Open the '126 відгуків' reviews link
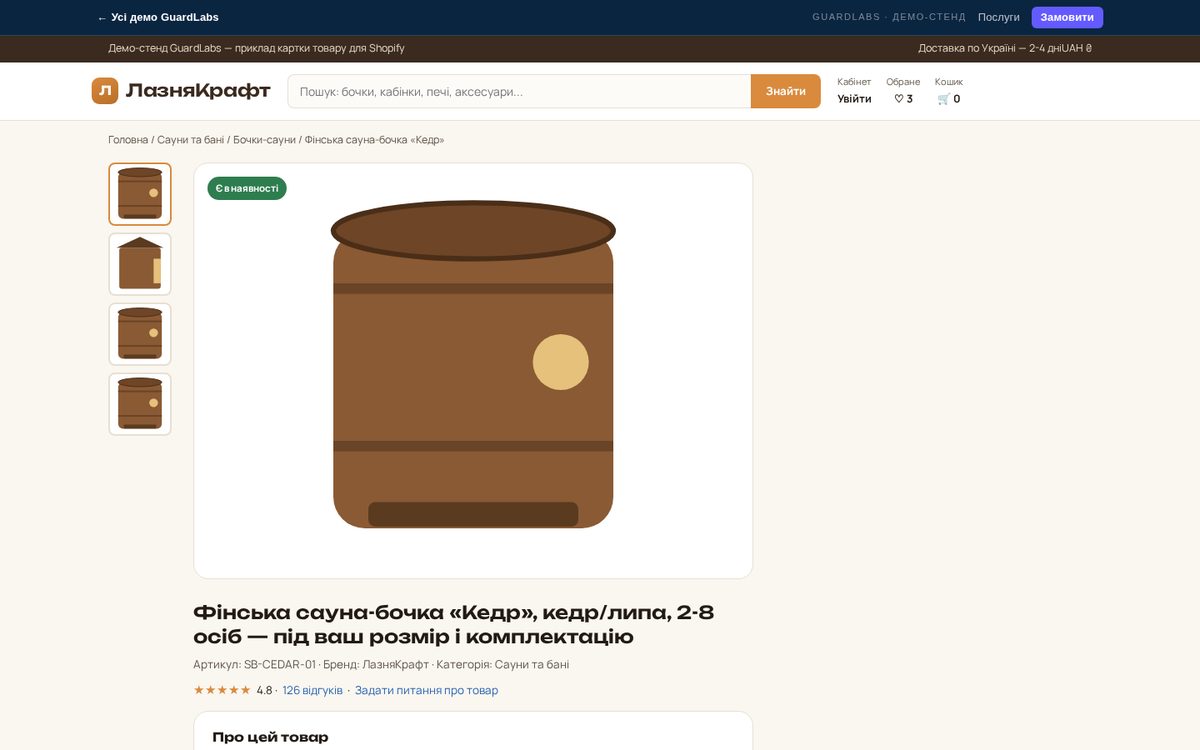1200x750 pixels. pyautogui.click(x=312, y=690)
